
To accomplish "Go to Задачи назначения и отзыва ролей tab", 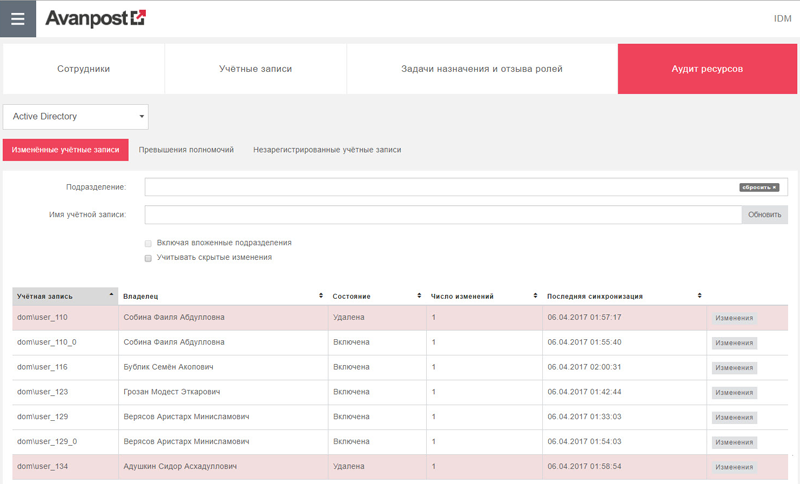I will (482, 69).
